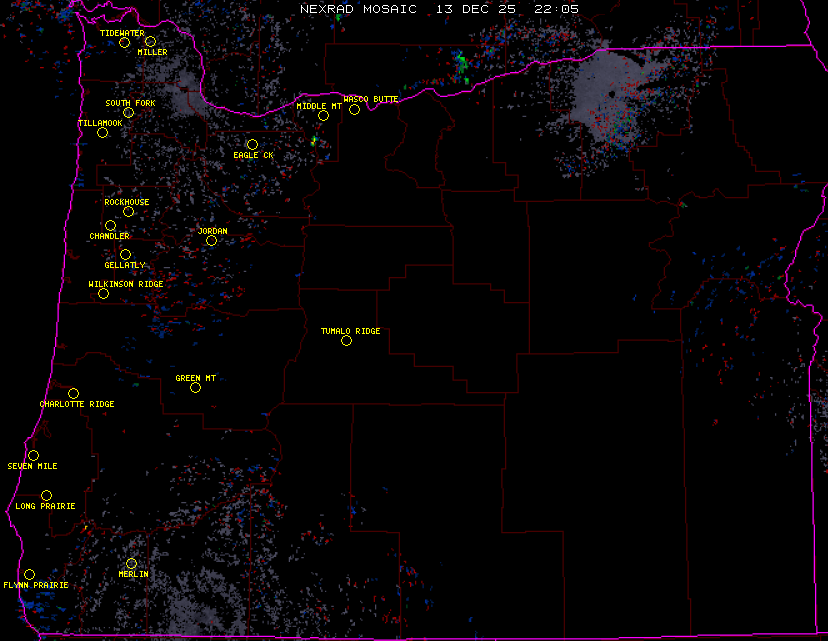Select the Miller station circle marker
This screenshot has width=828, height=641.
tap(150, 41)
